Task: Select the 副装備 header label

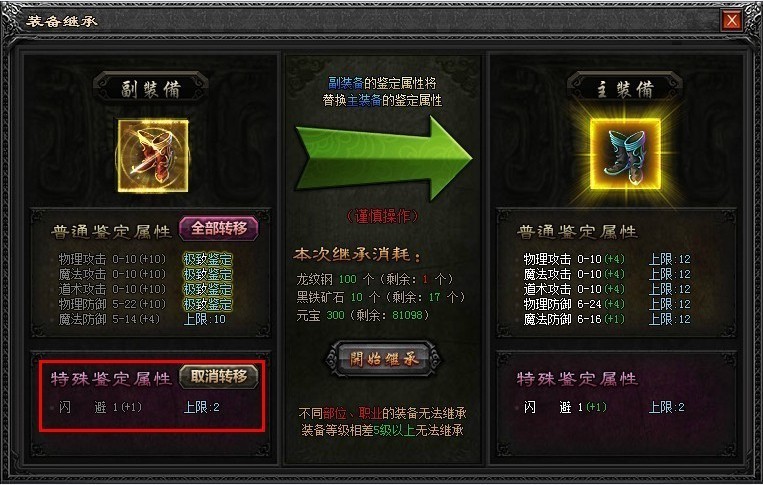Action: tap(151, 89)
